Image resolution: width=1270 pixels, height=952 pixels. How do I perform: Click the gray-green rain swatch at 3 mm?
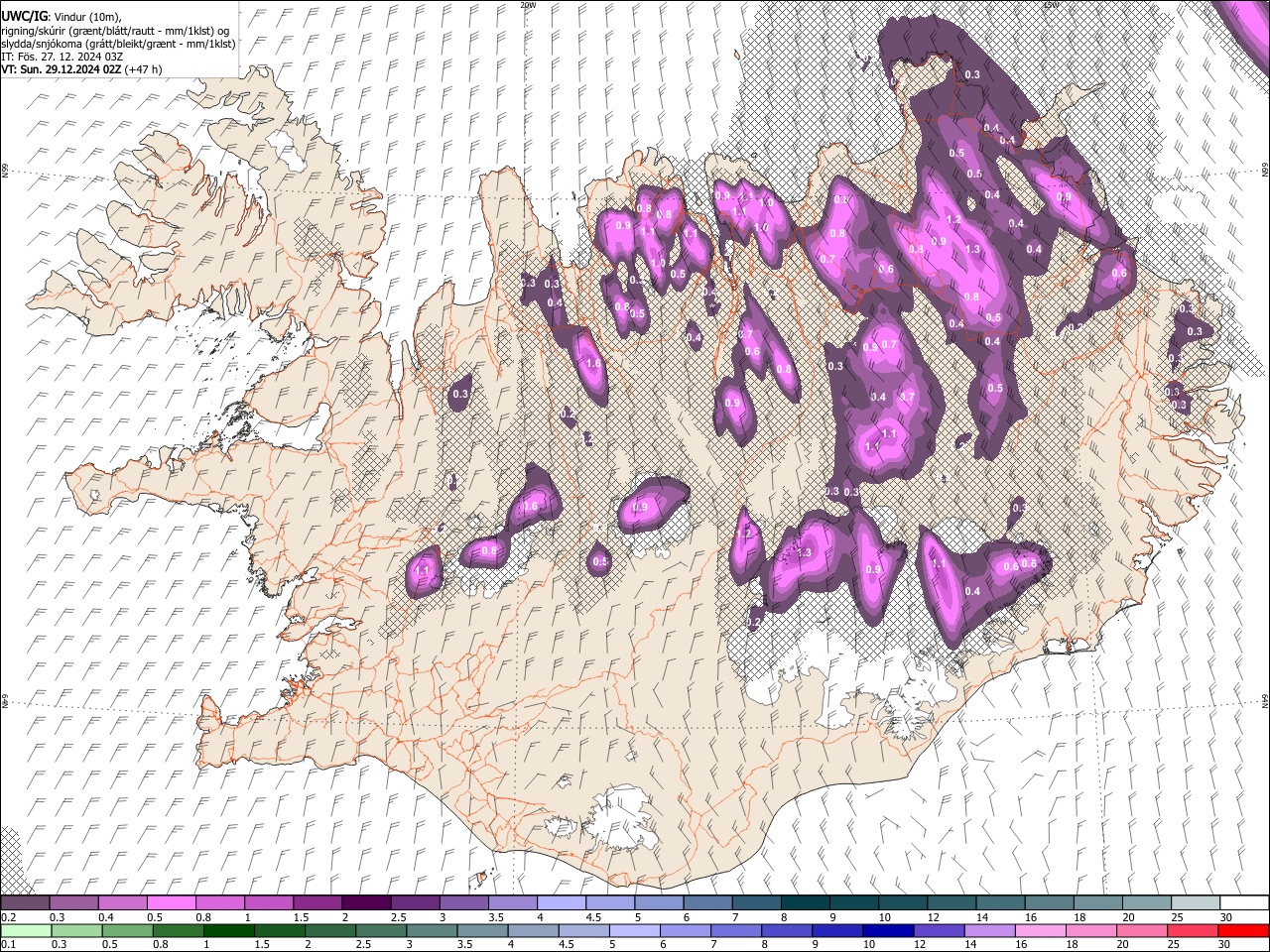[431, 930]
